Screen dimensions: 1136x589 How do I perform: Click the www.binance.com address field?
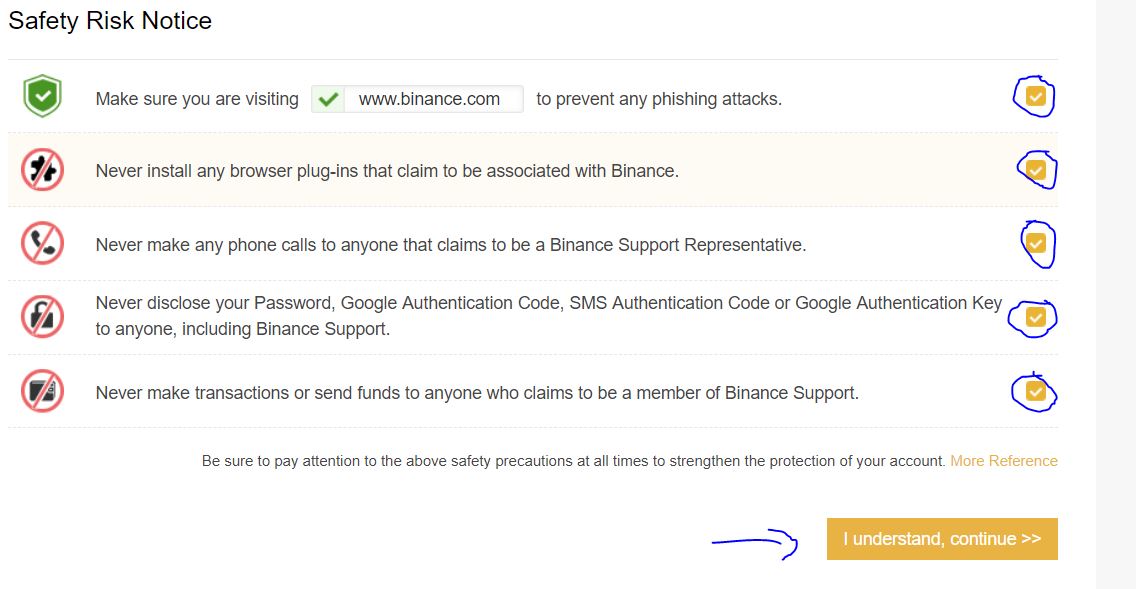[x=417, y=99]
